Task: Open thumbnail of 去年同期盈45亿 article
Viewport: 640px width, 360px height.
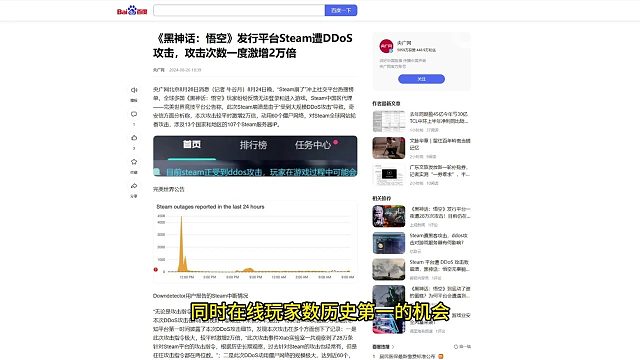Action: point(389,121)
